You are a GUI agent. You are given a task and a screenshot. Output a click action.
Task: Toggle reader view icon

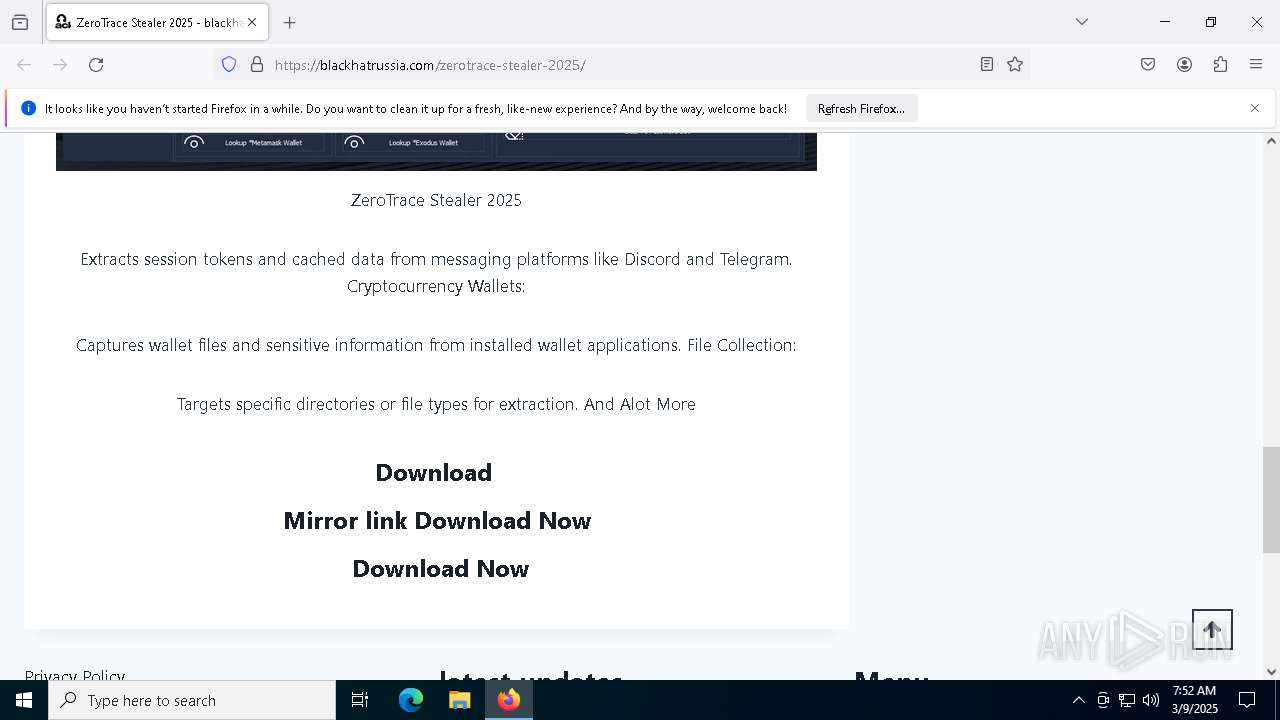tap(987, 65)
